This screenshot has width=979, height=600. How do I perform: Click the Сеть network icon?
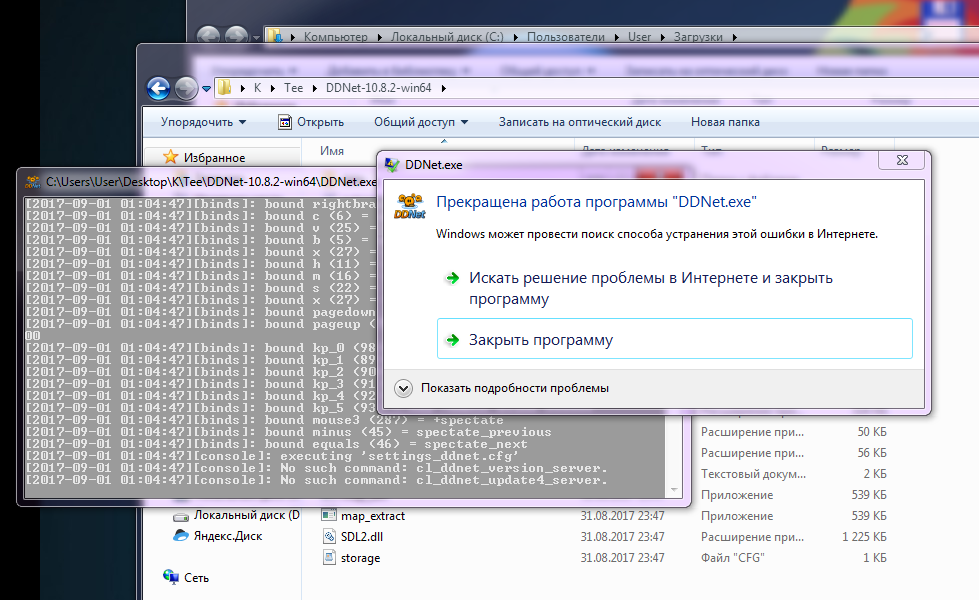[x=171, y=577]
